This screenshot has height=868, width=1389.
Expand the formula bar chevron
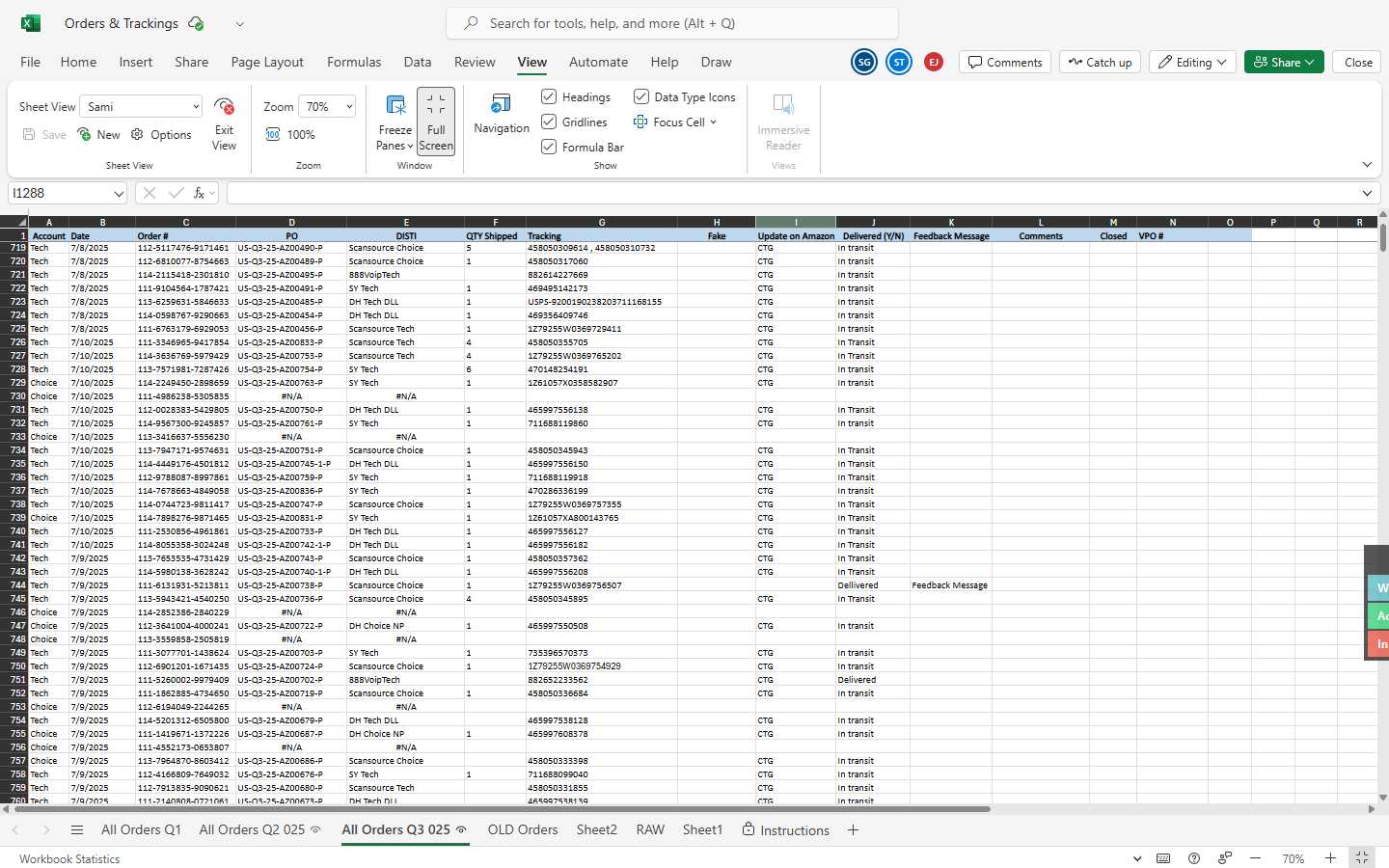pyautogui.click(x=1367, y=193)
